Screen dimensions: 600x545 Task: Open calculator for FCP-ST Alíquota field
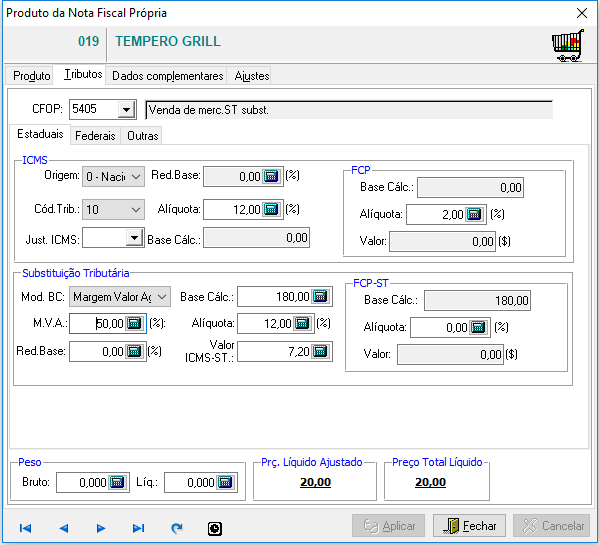pyautogui.click(x=478, y=327)
